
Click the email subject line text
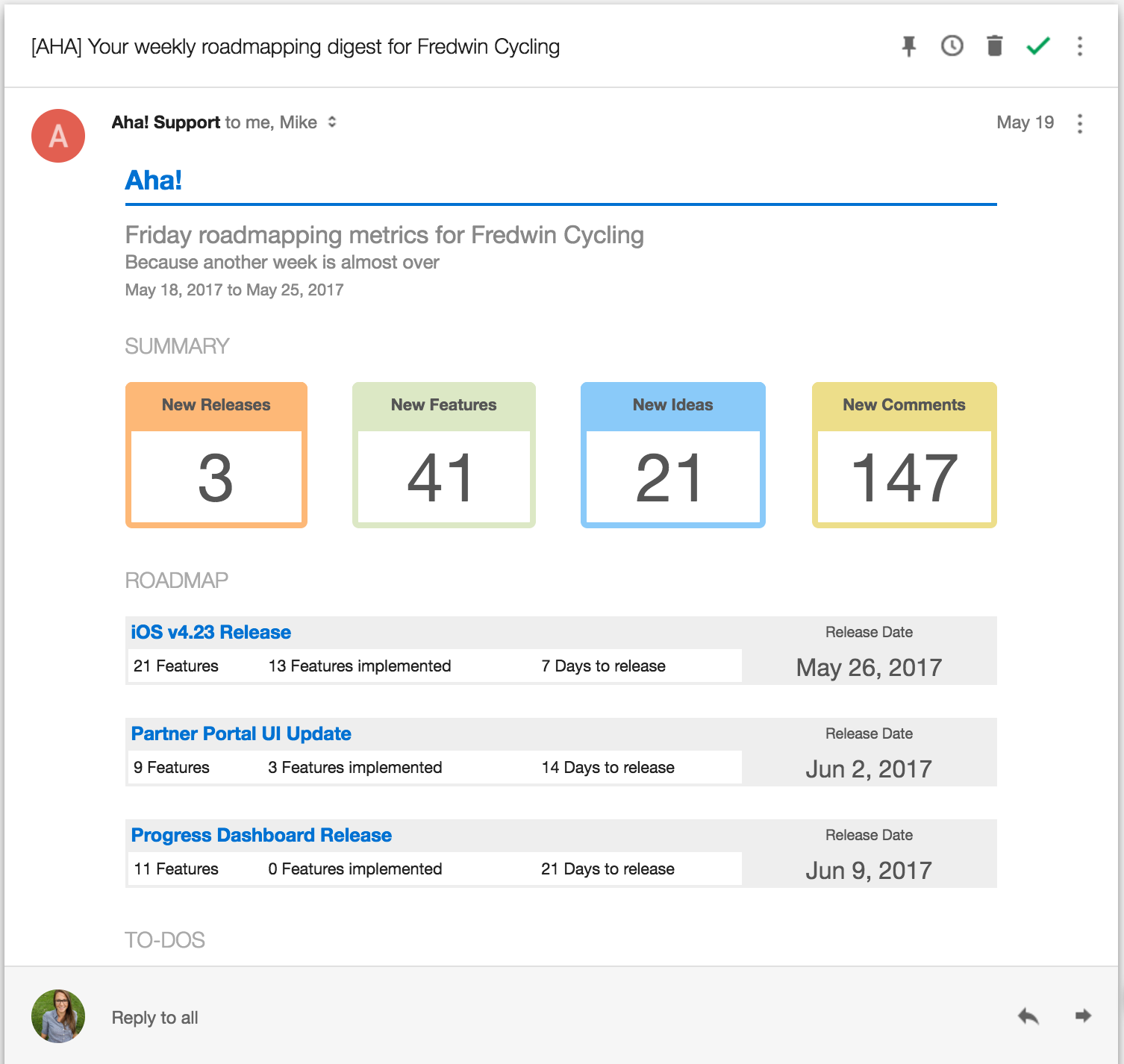[296, 46]
